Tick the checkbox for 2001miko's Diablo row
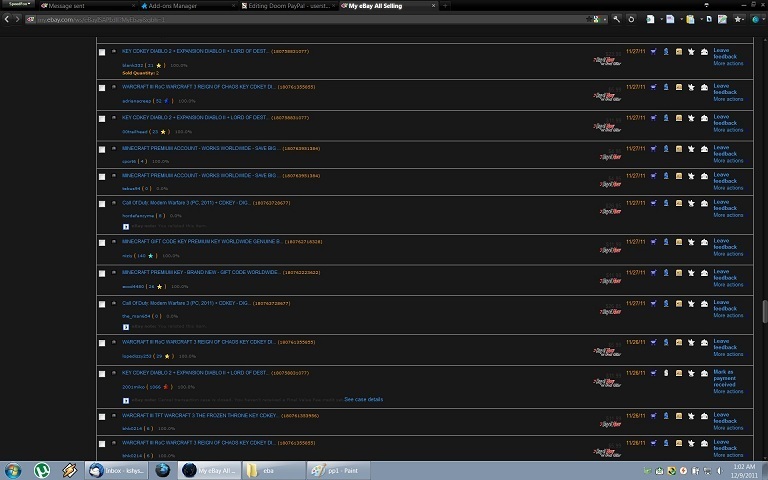768x480 pixels. (x=102, y=374)
